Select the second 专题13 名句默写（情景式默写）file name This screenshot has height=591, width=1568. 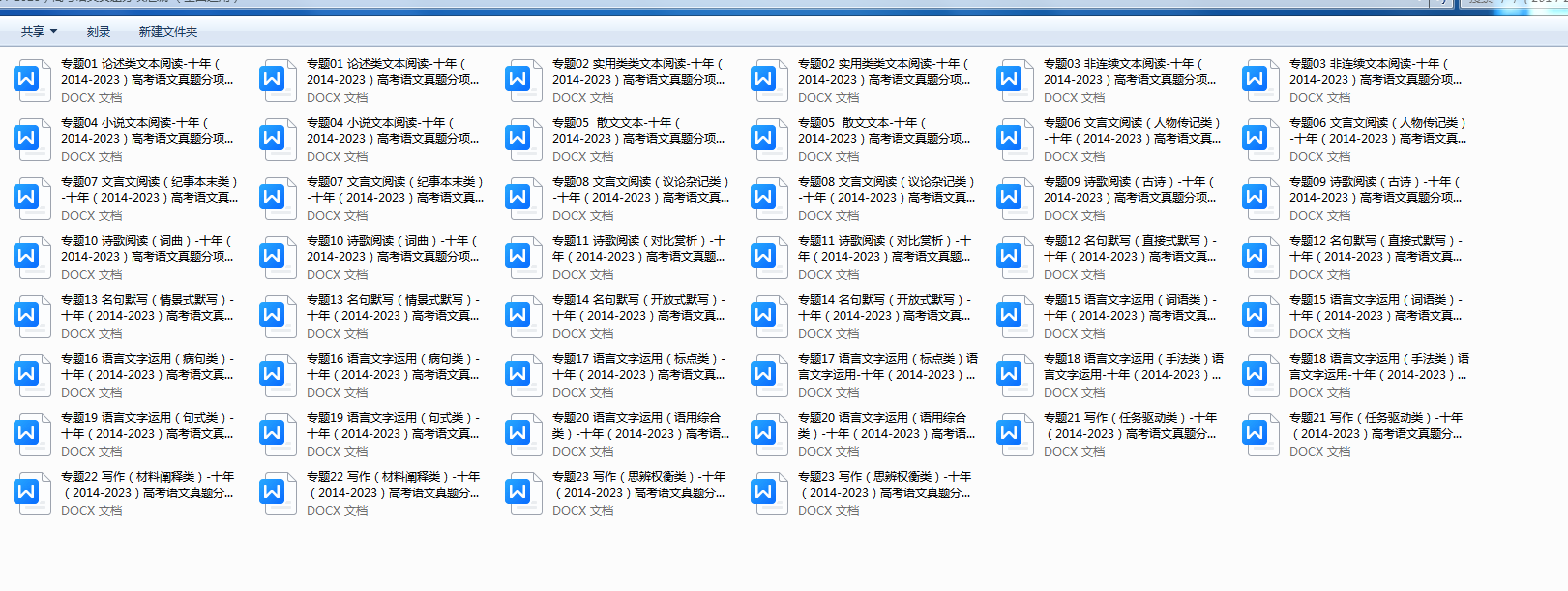tap(393, 308)
